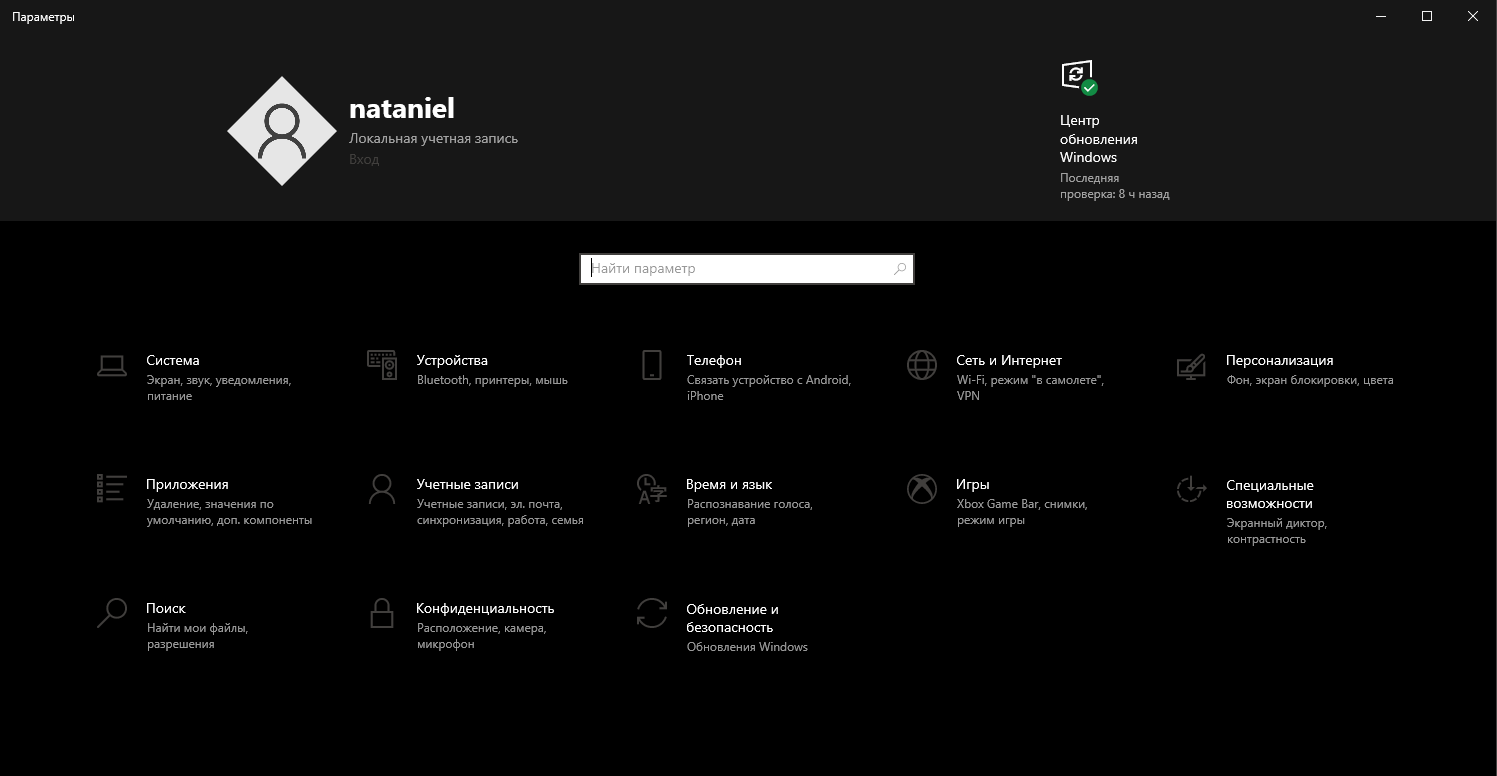
Task: Open the Игры settings title
Action: coord(973,485)
